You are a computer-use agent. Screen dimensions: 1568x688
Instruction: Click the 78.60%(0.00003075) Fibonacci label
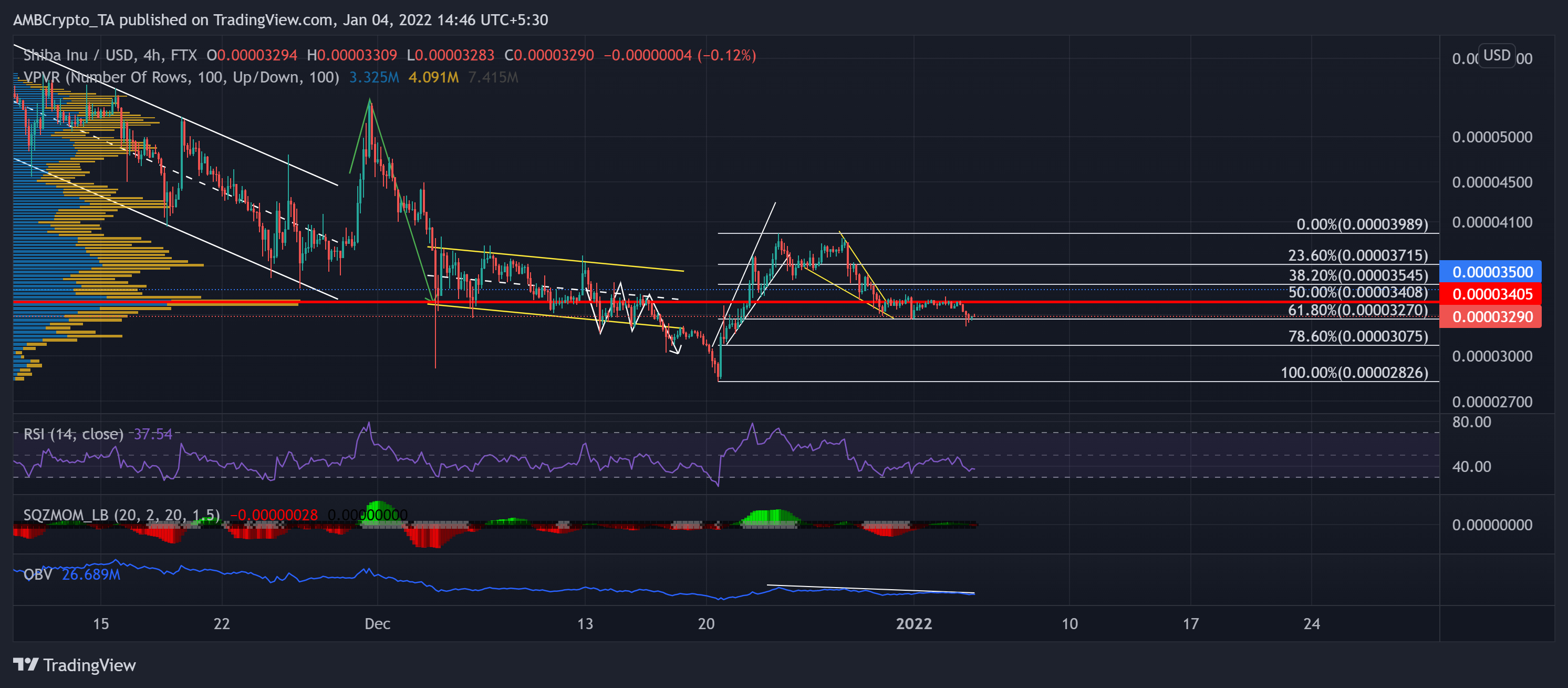[1357, 337]
